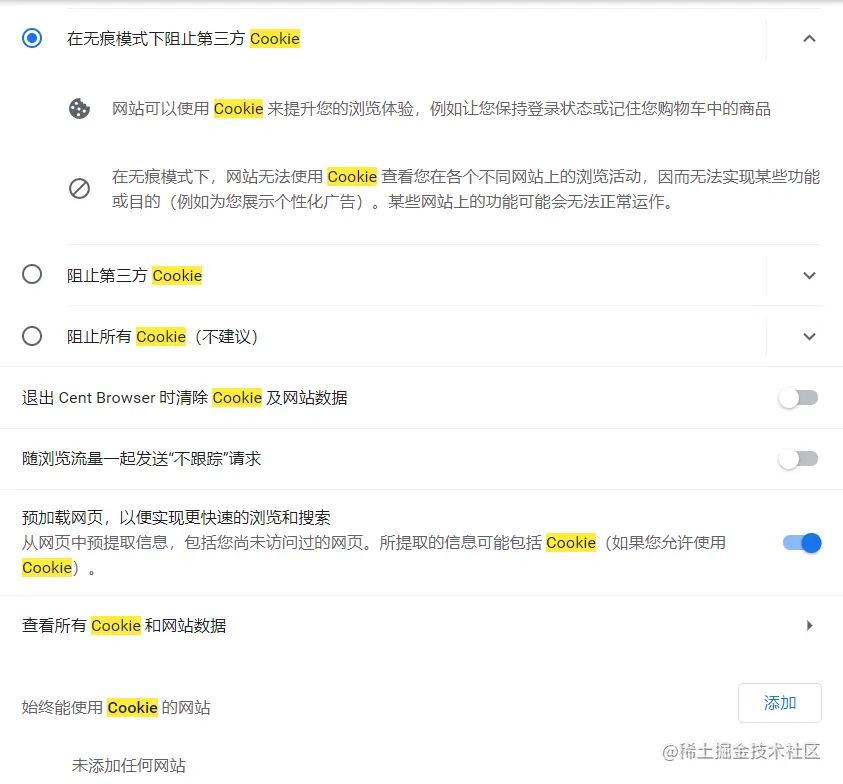Enable the "不跟踪" request toggle
Screen dimensions: 843x784
pyautogui.click(x=797, y=458)
